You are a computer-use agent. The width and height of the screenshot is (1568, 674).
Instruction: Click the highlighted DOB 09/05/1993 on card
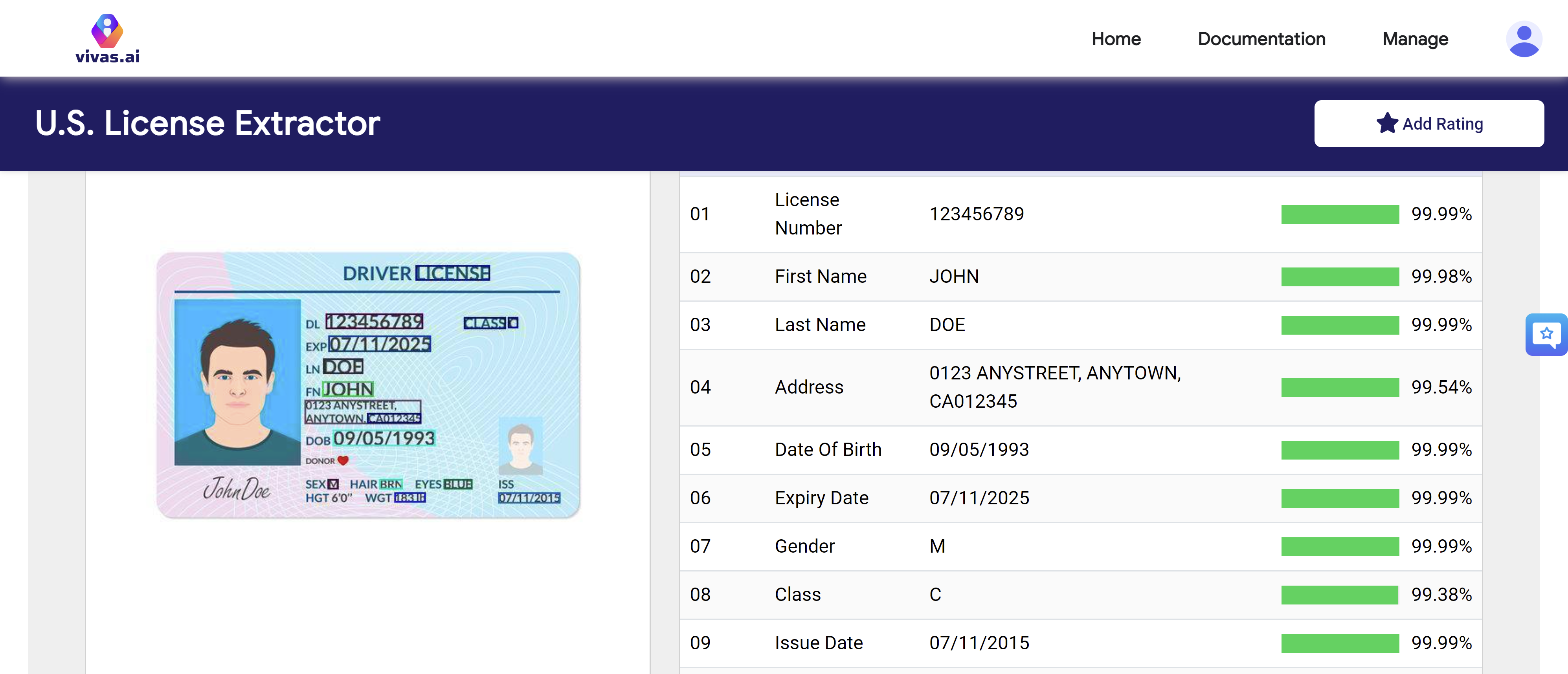[384, 438]
